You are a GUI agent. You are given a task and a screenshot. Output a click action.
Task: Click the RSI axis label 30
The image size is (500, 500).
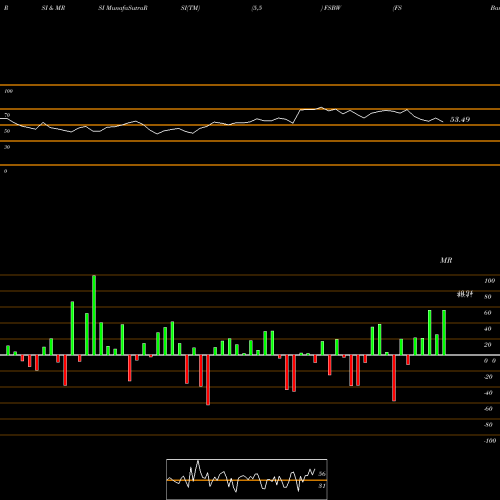pyautogui.click(x=7, y=147)
